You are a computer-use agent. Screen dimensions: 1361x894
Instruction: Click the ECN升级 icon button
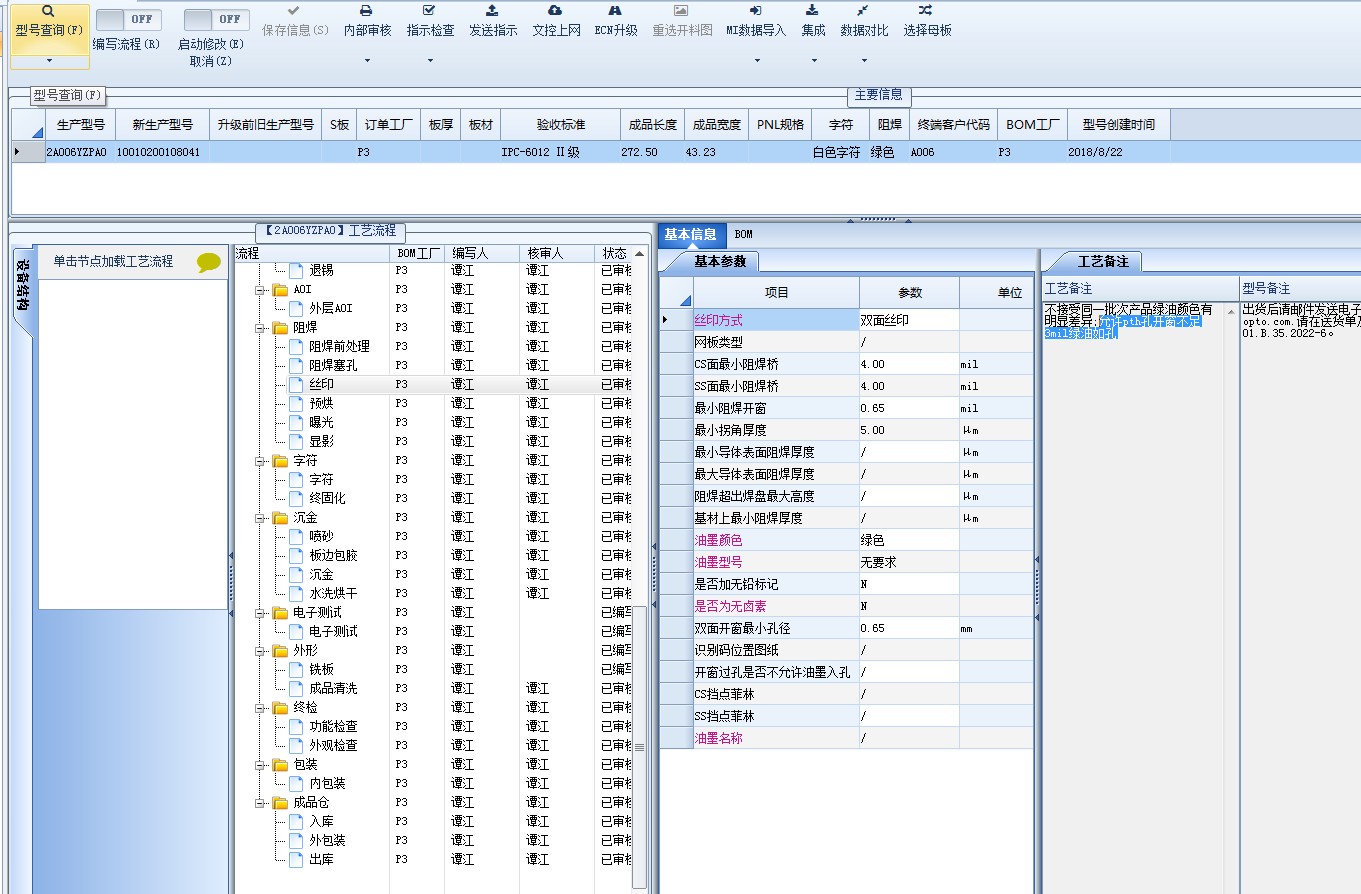pyautogui.click(x=616, y=10)
